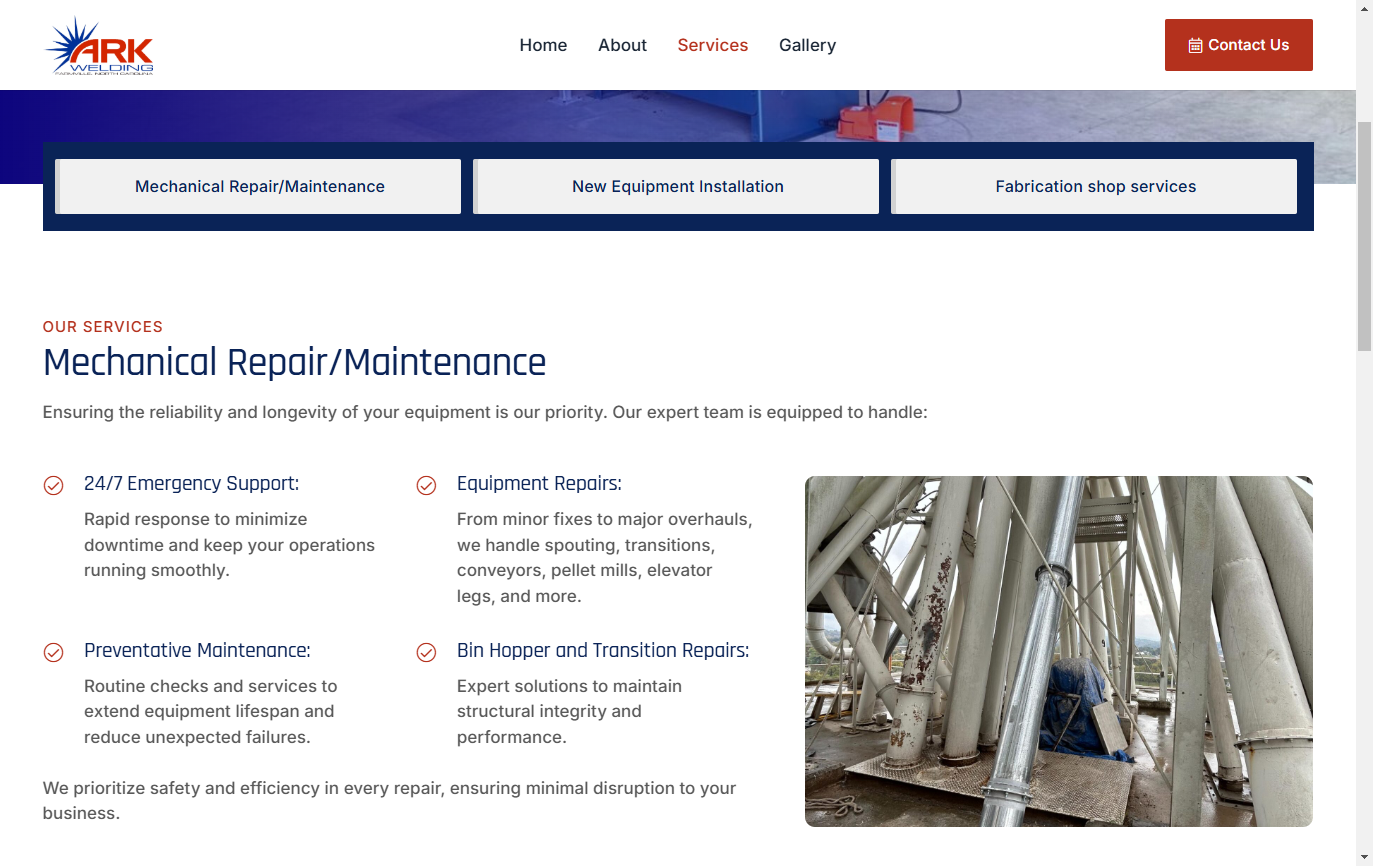Open the Home menu item

click(x=543, y=45)
